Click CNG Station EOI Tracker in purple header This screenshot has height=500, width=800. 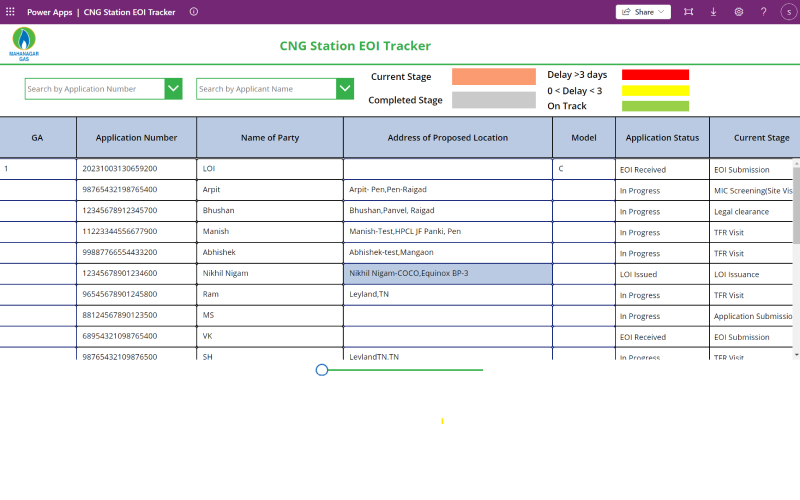129,12
